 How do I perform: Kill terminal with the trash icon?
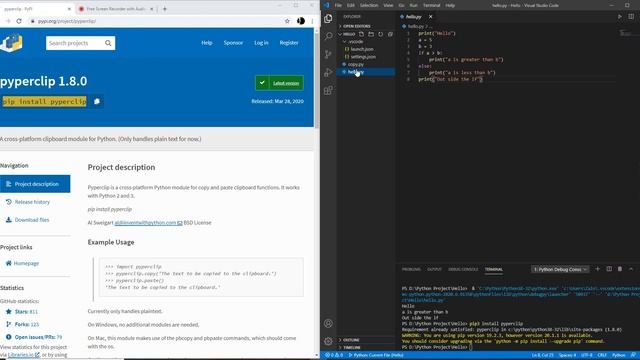click(620, 269)
